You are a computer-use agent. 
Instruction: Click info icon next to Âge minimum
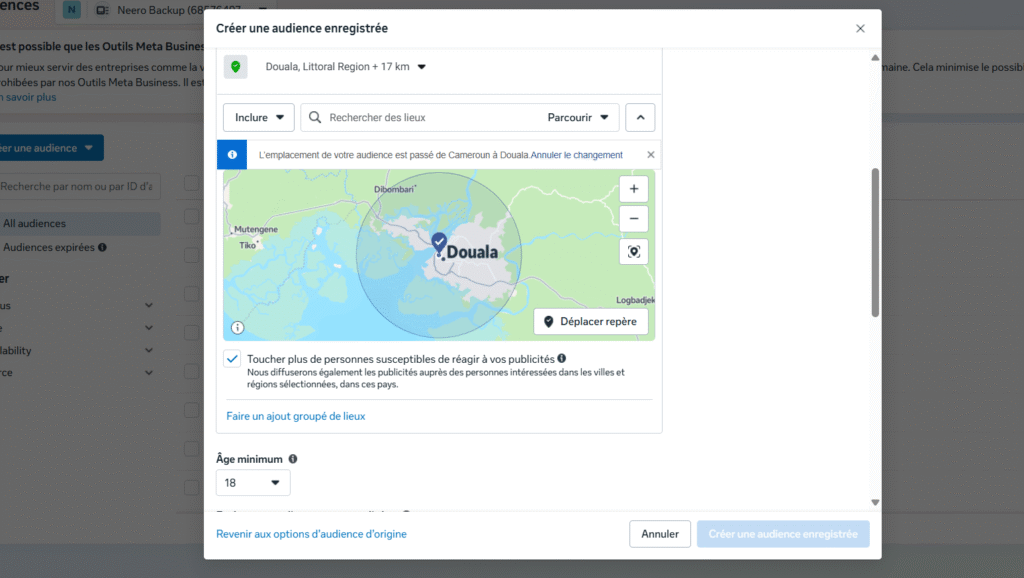tap(293, 458)
